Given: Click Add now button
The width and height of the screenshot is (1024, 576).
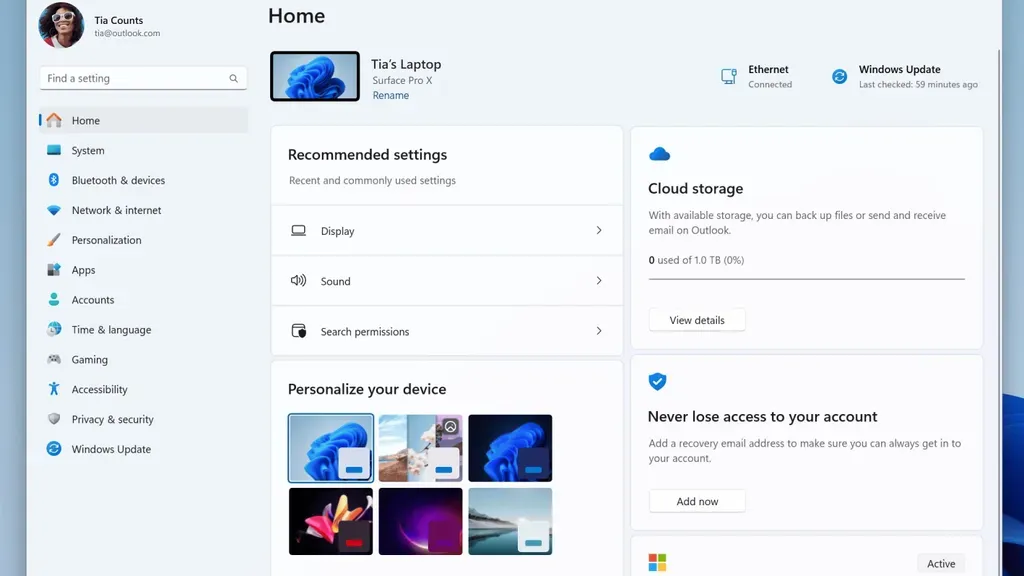Looking at the screenshot, I should (697, 501).
